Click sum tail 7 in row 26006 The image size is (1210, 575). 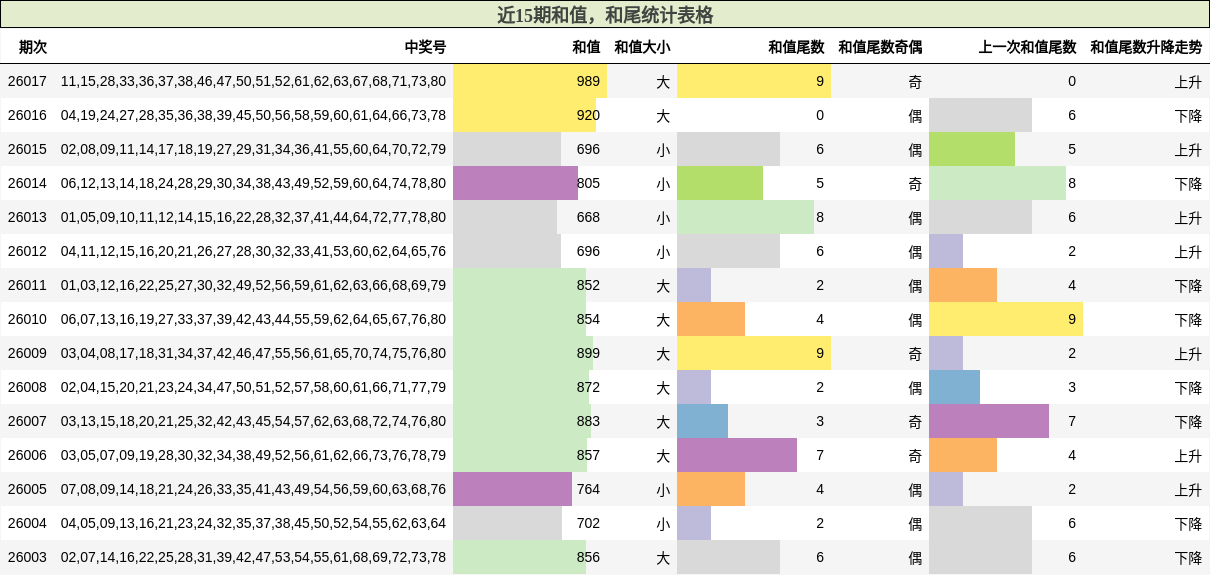820,455
